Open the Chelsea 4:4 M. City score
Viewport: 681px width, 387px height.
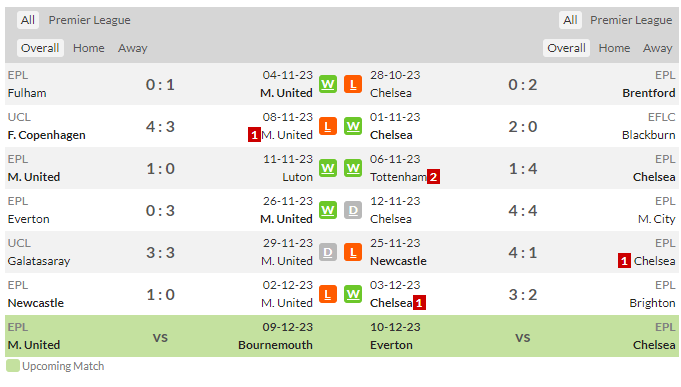pyautogui.click(x=522, y=210)
